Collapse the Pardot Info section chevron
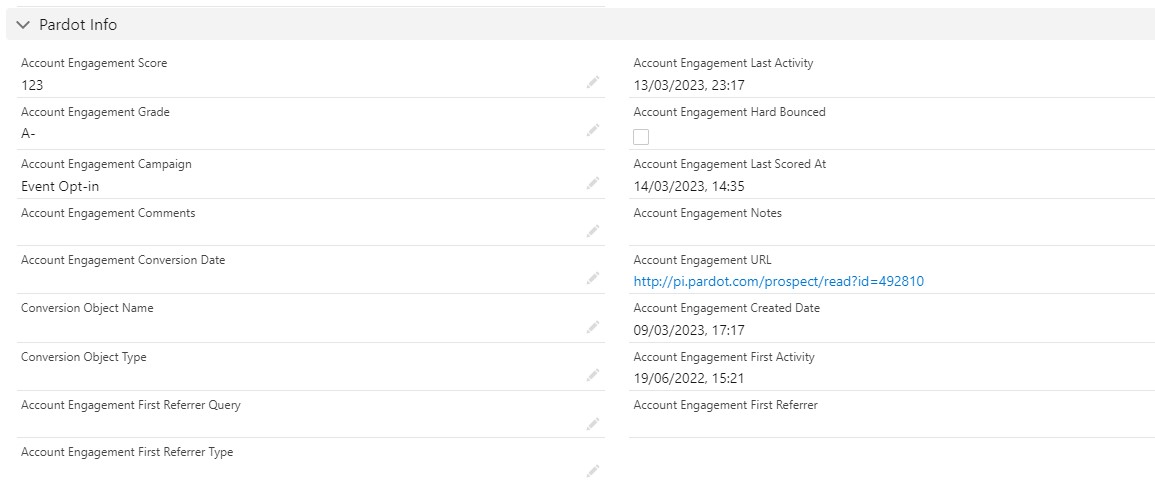1155x484 pixels. pyautogui.click(x=23, y=25)
